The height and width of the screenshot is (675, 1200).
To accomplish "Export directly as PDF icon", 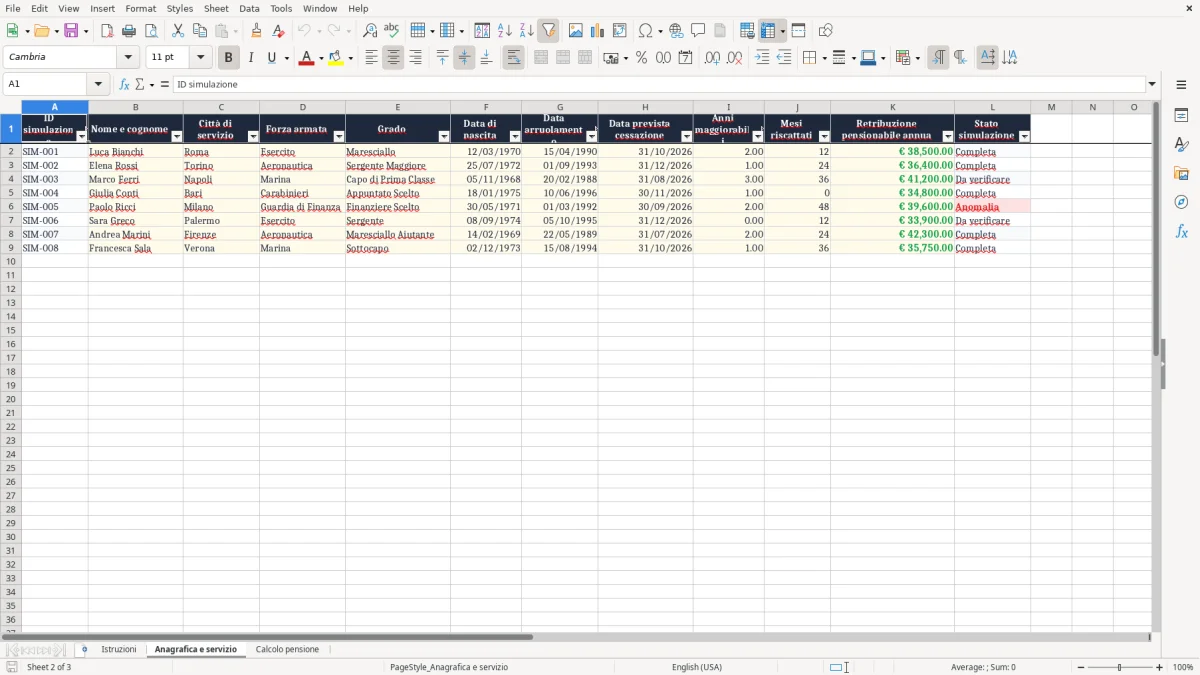I will click(107, 31).
